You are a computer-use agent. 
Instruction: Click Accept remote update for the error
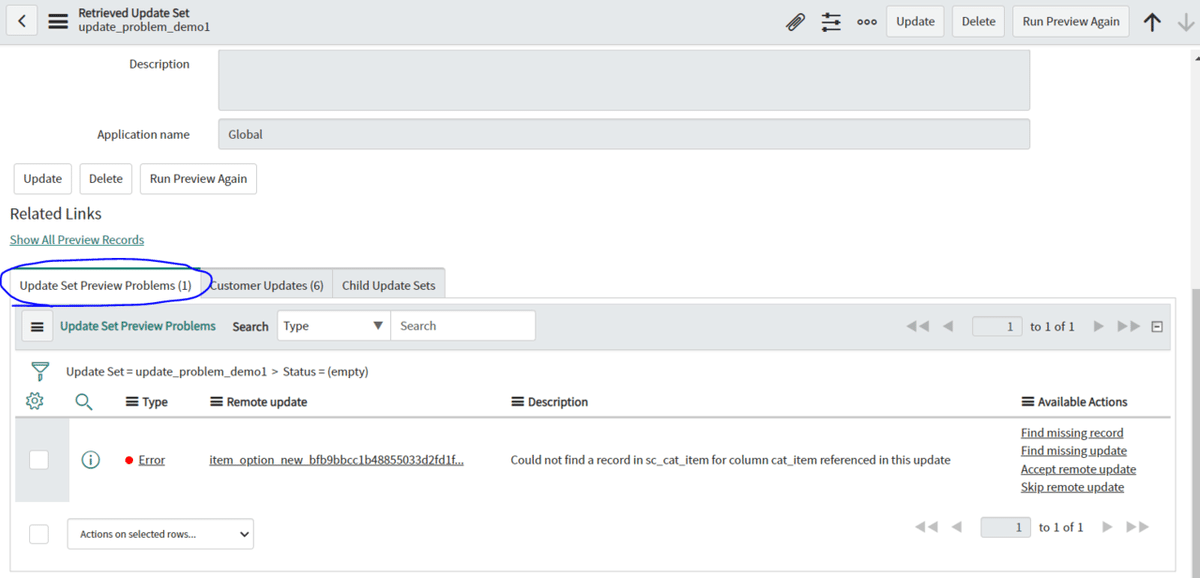[x=1078, y=469]
